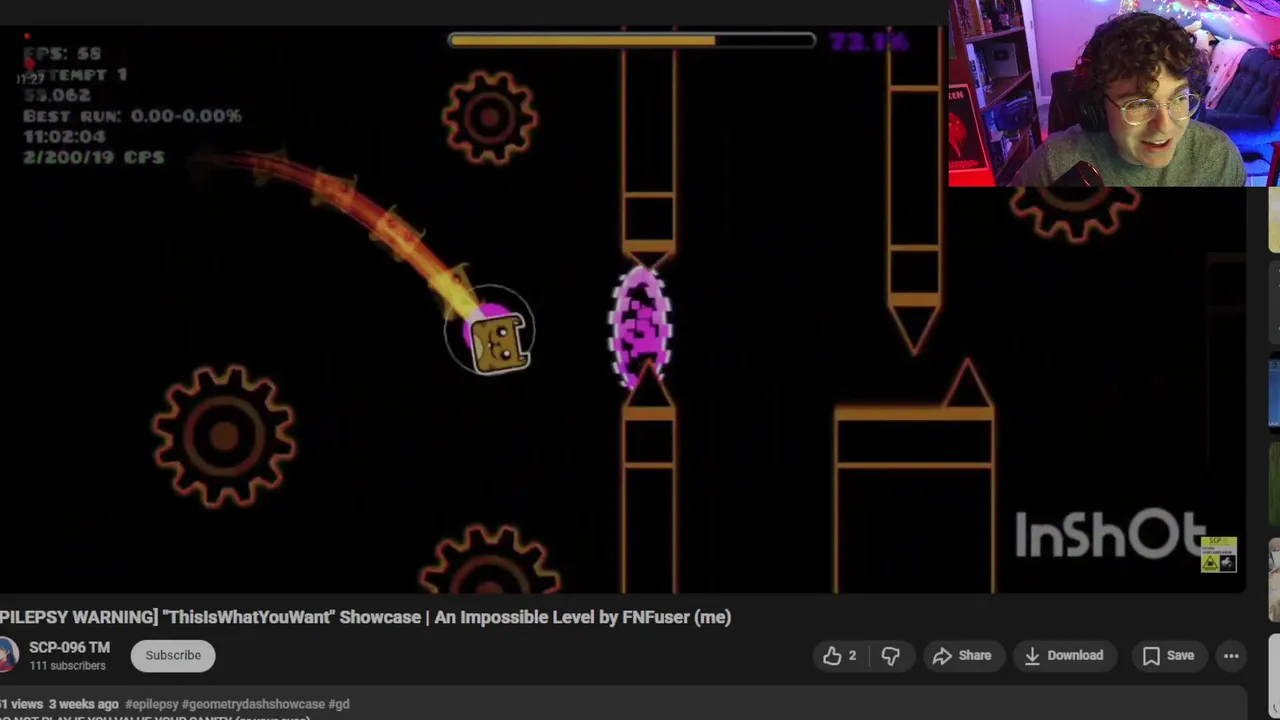
Task: Like the video with thumbs up
Action: pyautogui.click(x=840, y=655)
